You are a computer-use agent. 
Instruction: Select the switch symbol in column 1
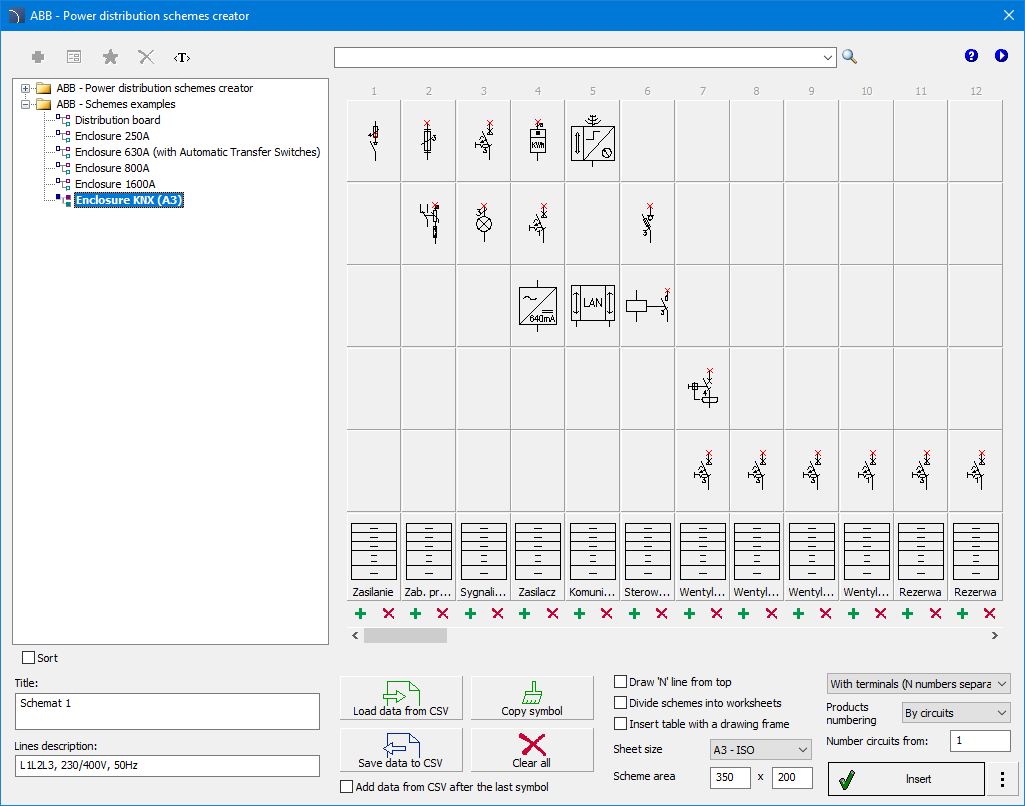(375, 141)
